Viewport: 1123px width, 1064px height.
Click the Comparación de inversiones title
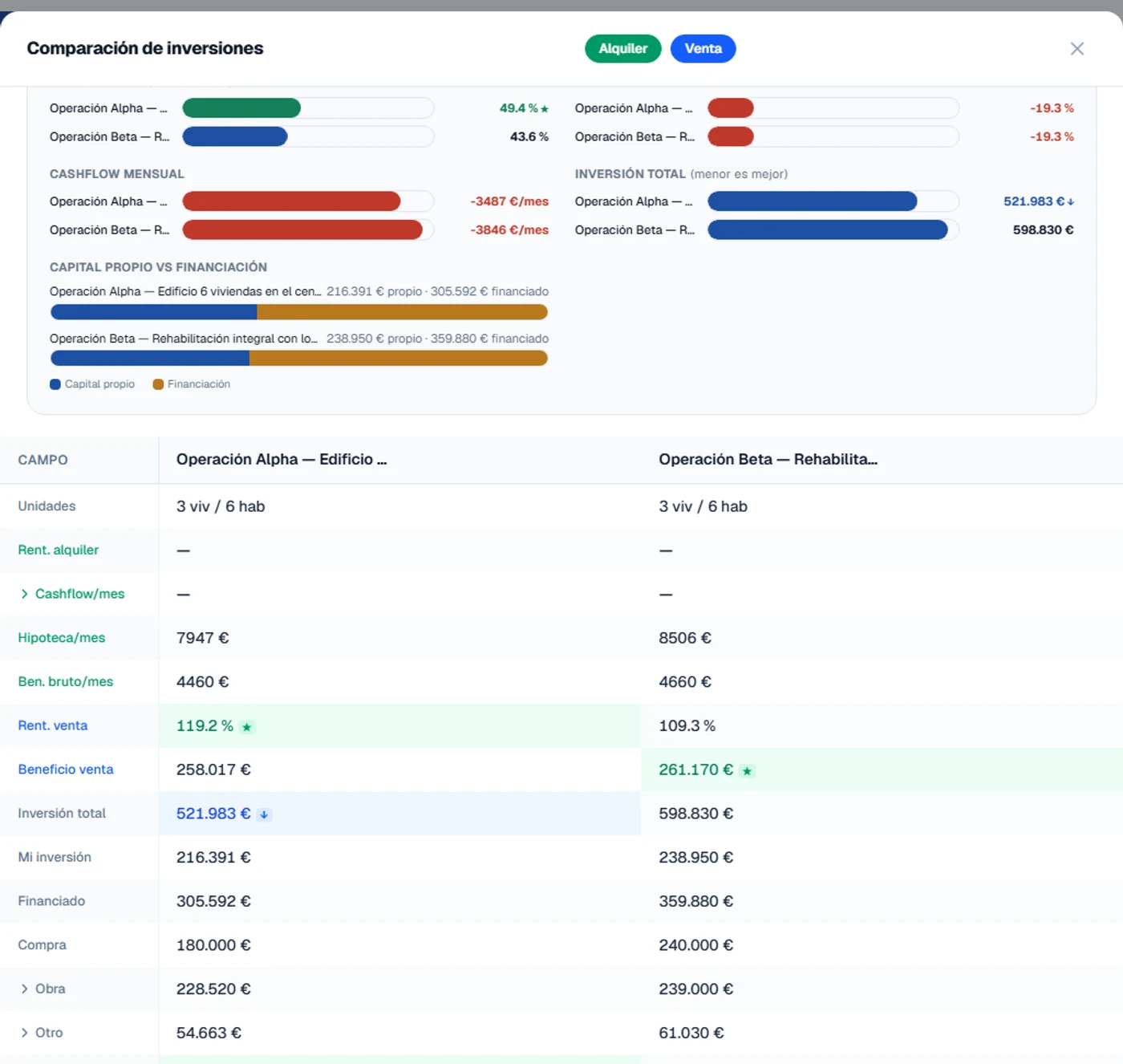click(x=145, y=48)
